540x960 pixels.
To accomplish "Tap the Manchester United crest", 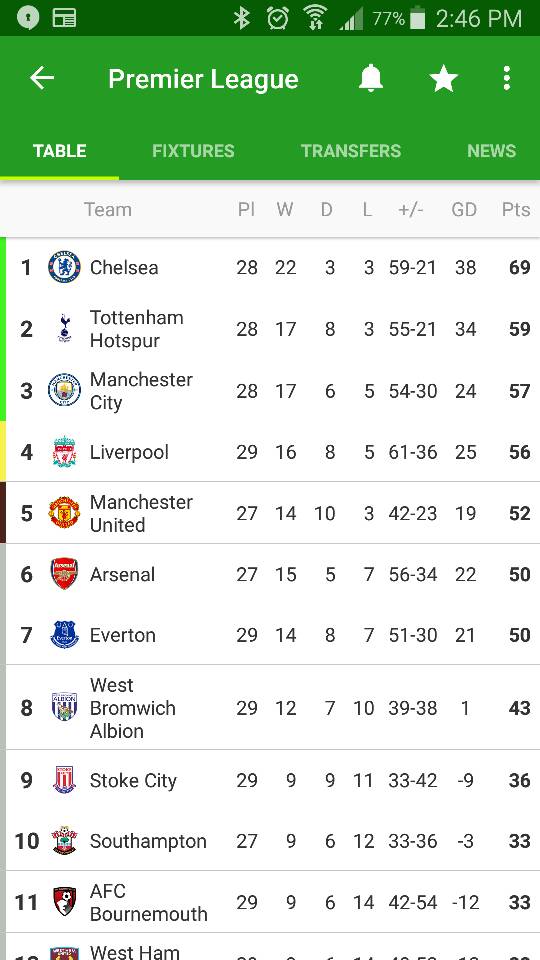I will [x=64, y=512].
